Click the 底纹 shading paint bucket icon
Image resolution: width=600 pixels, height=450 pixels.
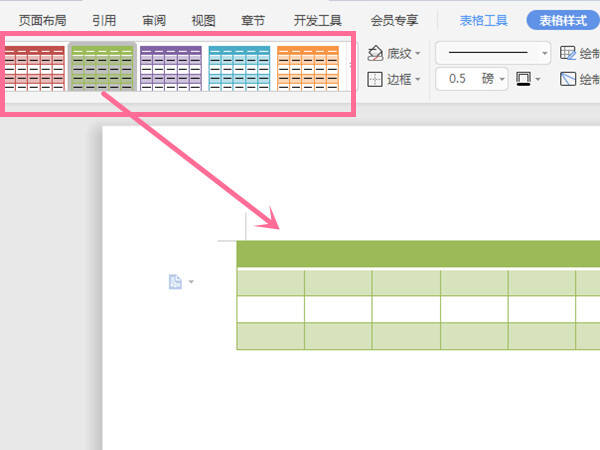375,53
